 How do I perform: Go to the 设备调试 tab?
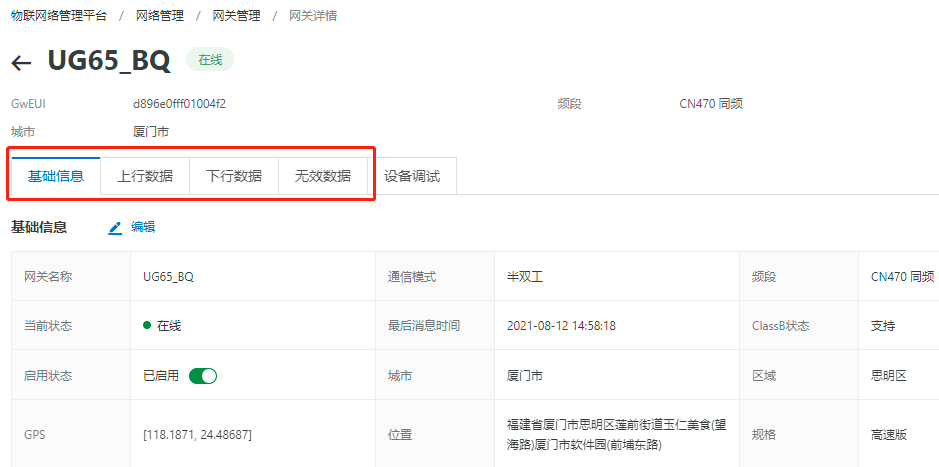coord(413,176)
